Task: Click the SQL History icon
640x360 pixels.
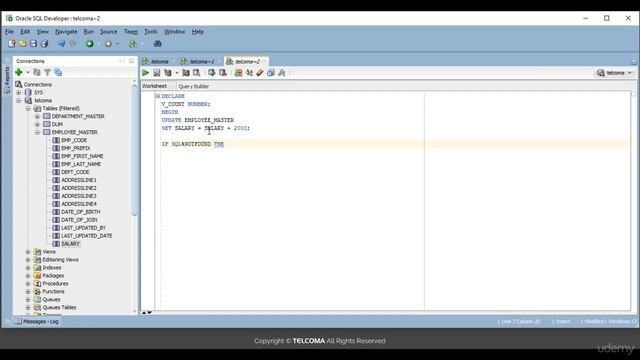Action: point(271,73)
